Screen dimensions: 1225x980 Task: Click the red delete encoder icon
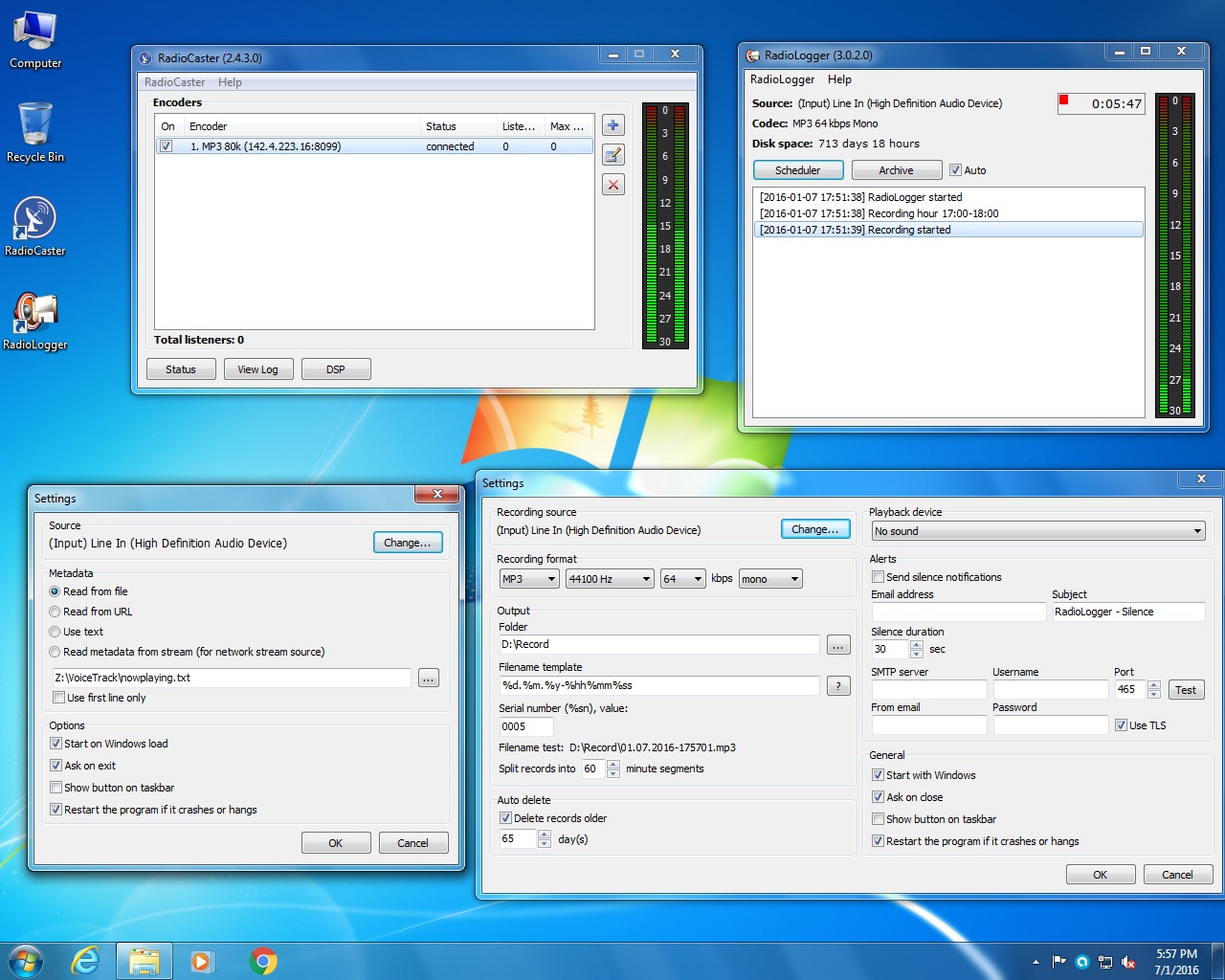(x=613, y=185)
